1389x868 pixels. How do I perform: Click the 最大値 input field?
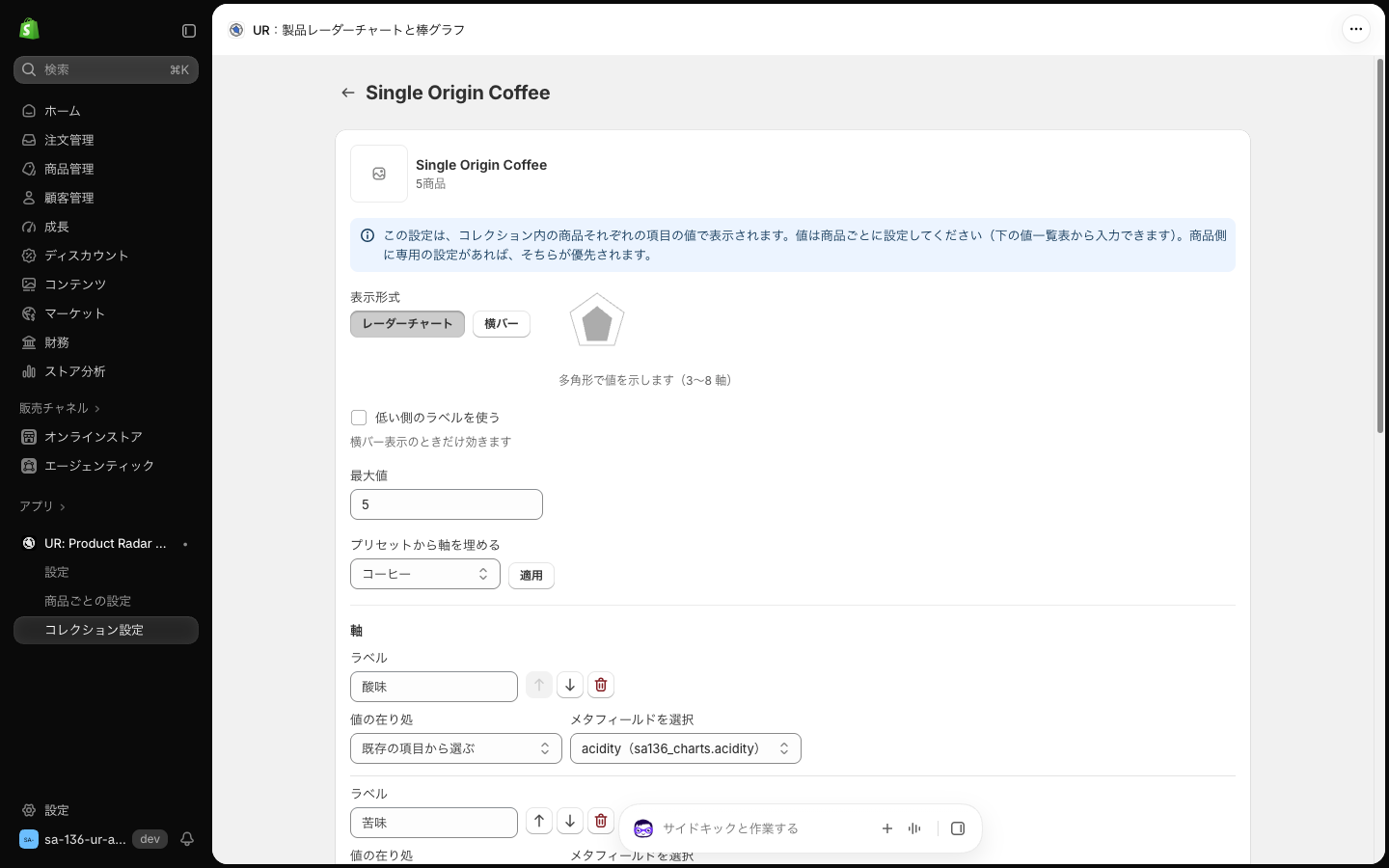447,504
